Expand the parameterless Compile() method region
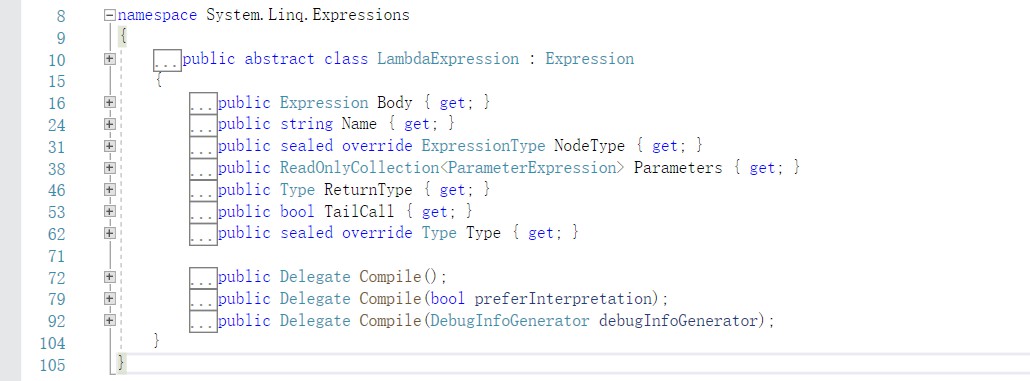Screen dimensions: 1030x381 tap(110, 277)
